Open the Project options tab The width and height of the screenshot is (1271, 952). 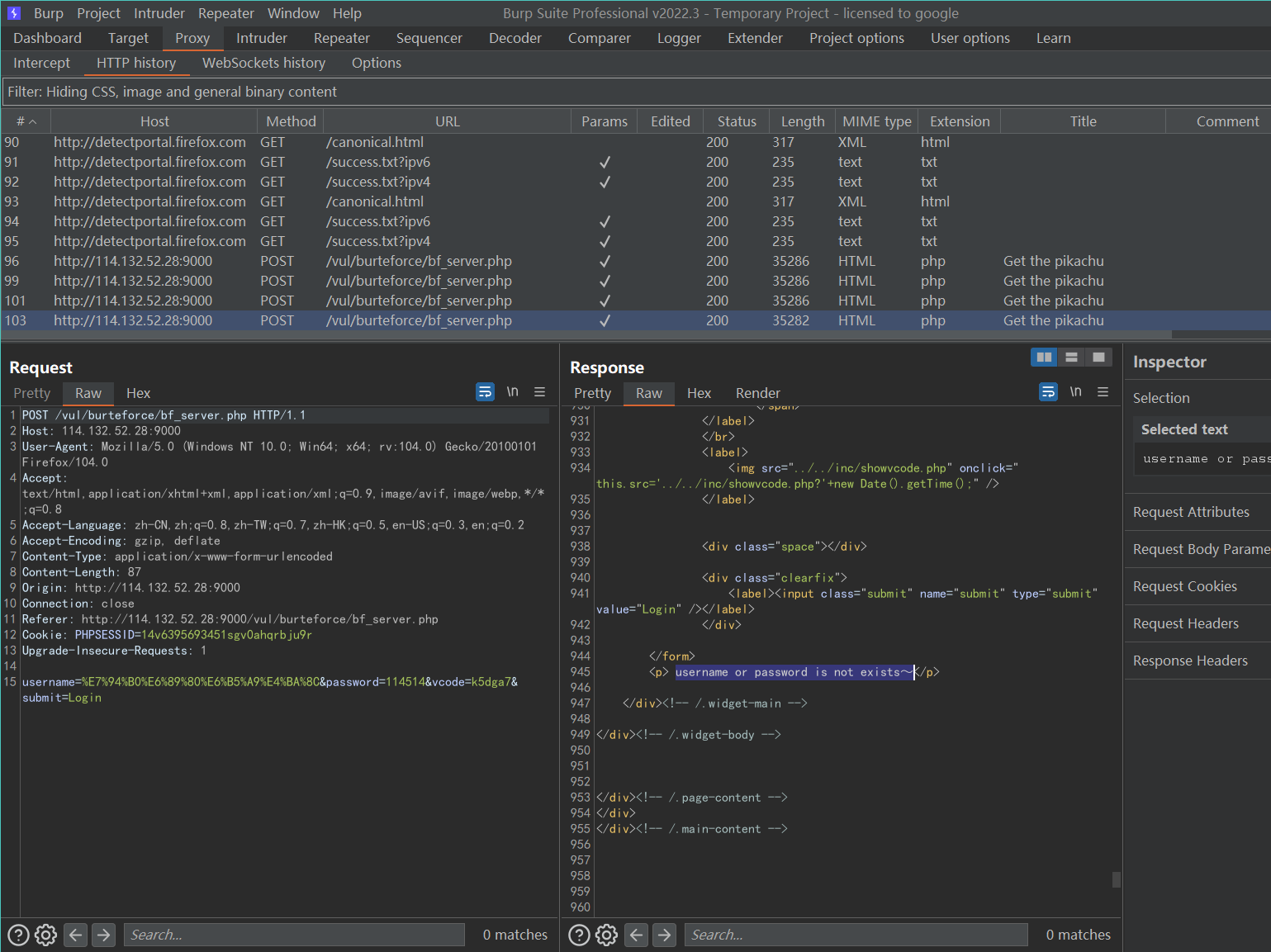(856, 38)
